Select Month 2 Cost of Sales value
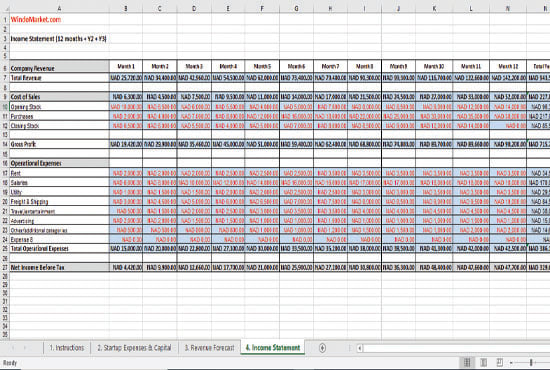Image resolution: width=550 pixels, height=370 pixels. (160, 97)
